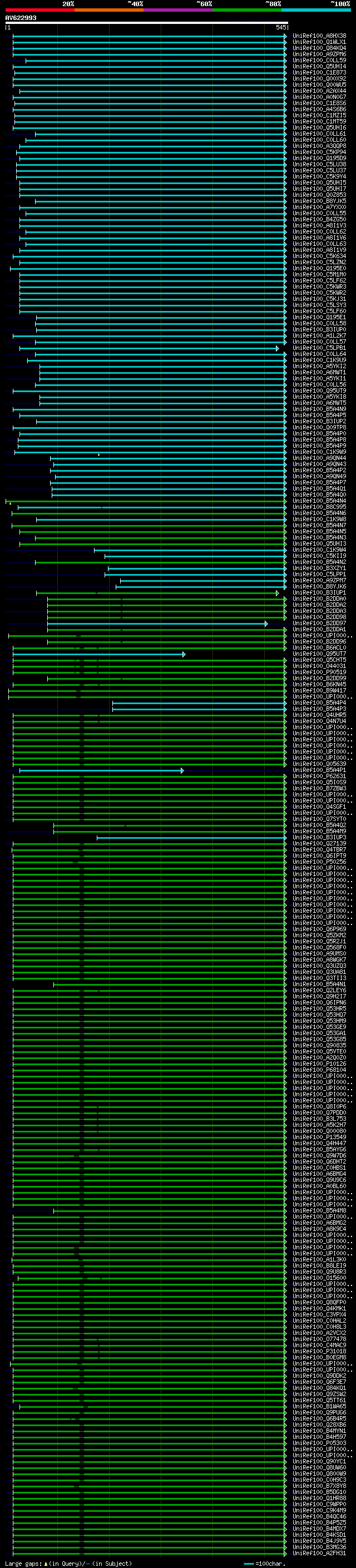Select the UniRef100_C9K4M9 label

[319, 1511]
